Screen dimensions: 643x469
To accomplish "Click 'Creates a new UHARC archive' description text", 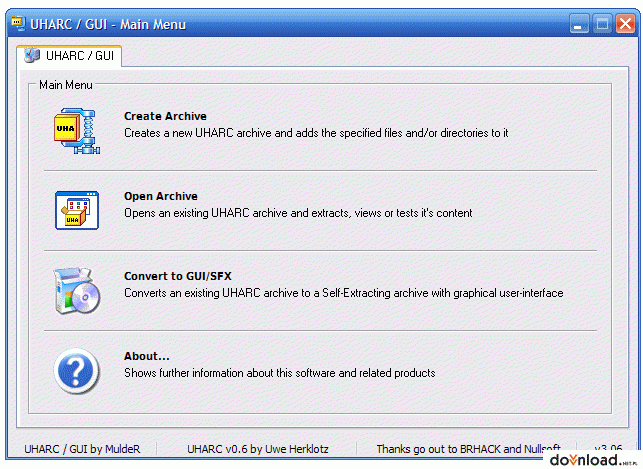I will [316, 133].
